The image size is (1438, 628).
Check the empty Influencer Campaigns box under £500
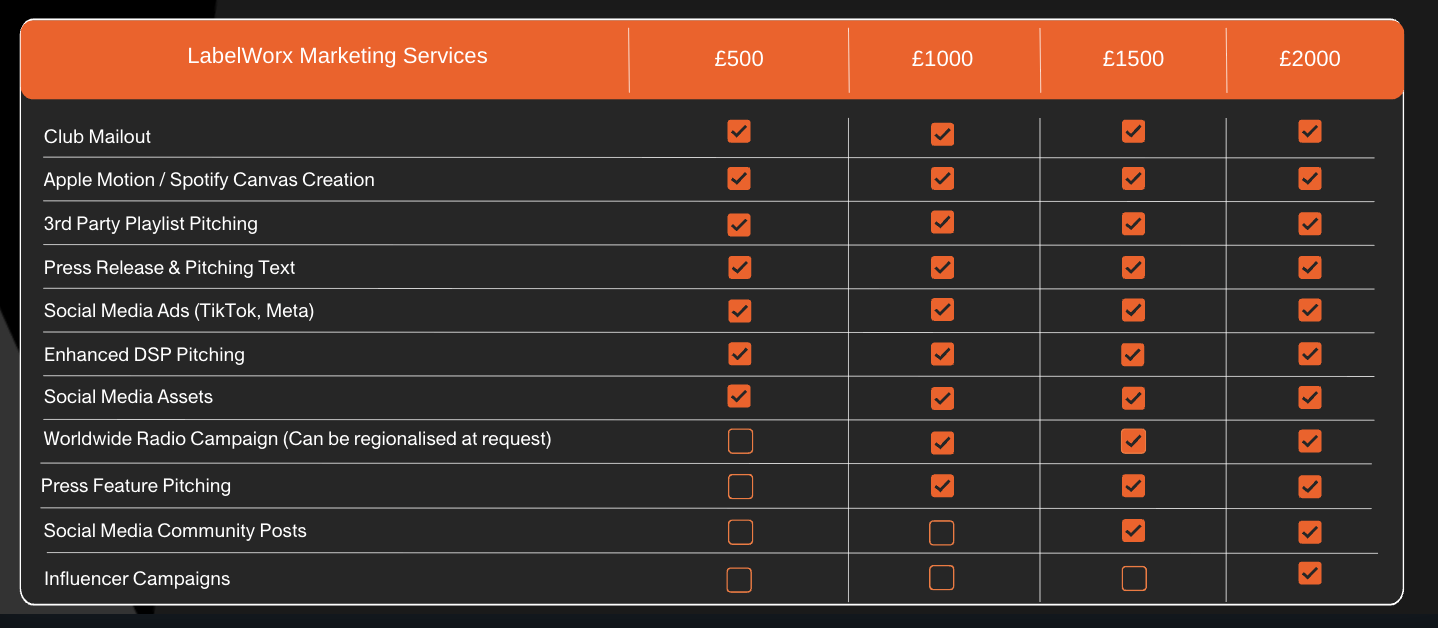pyautogui.click(x=739, y=580)
